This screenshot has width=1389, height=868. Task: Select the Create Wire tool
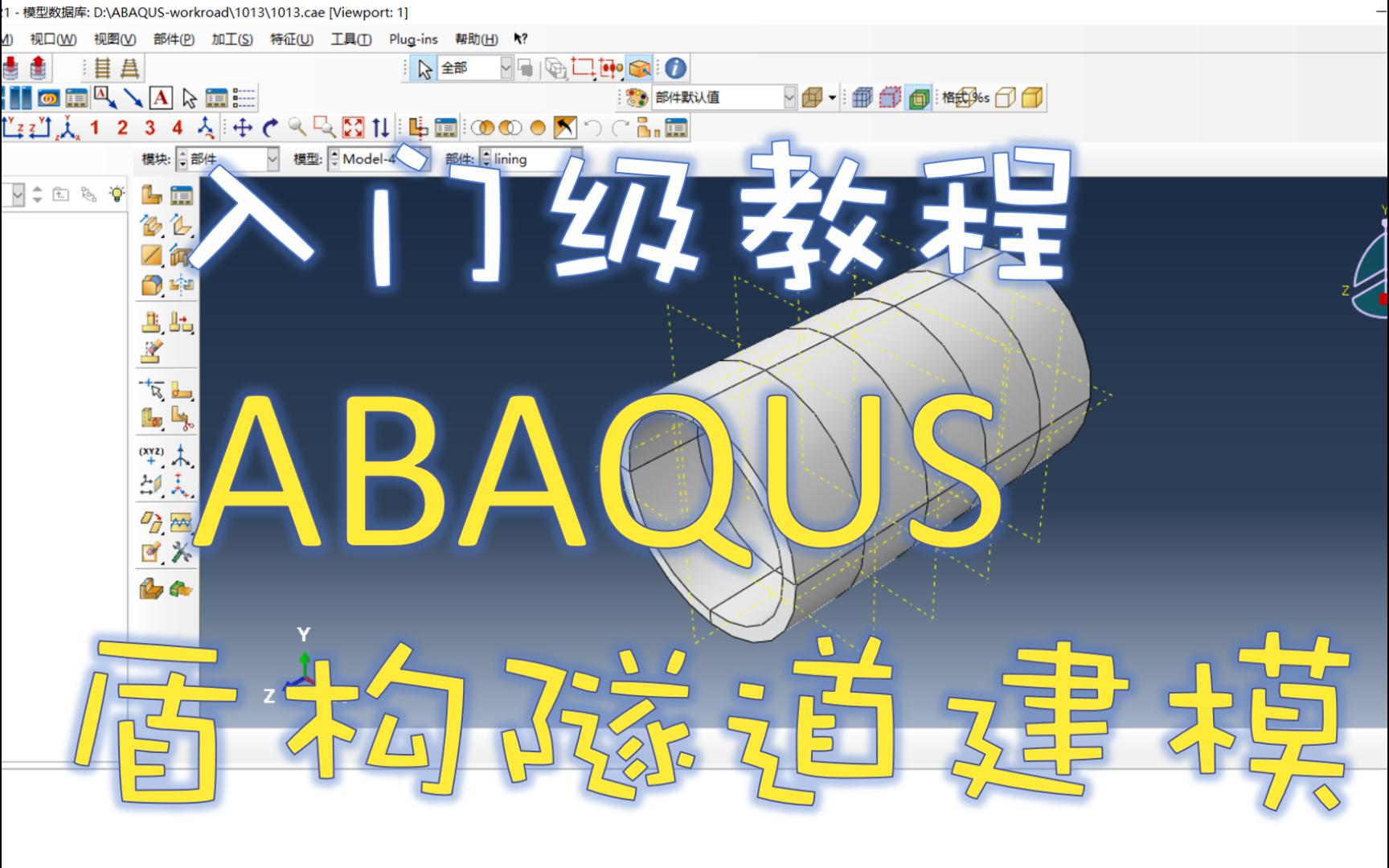click(152, 256)
